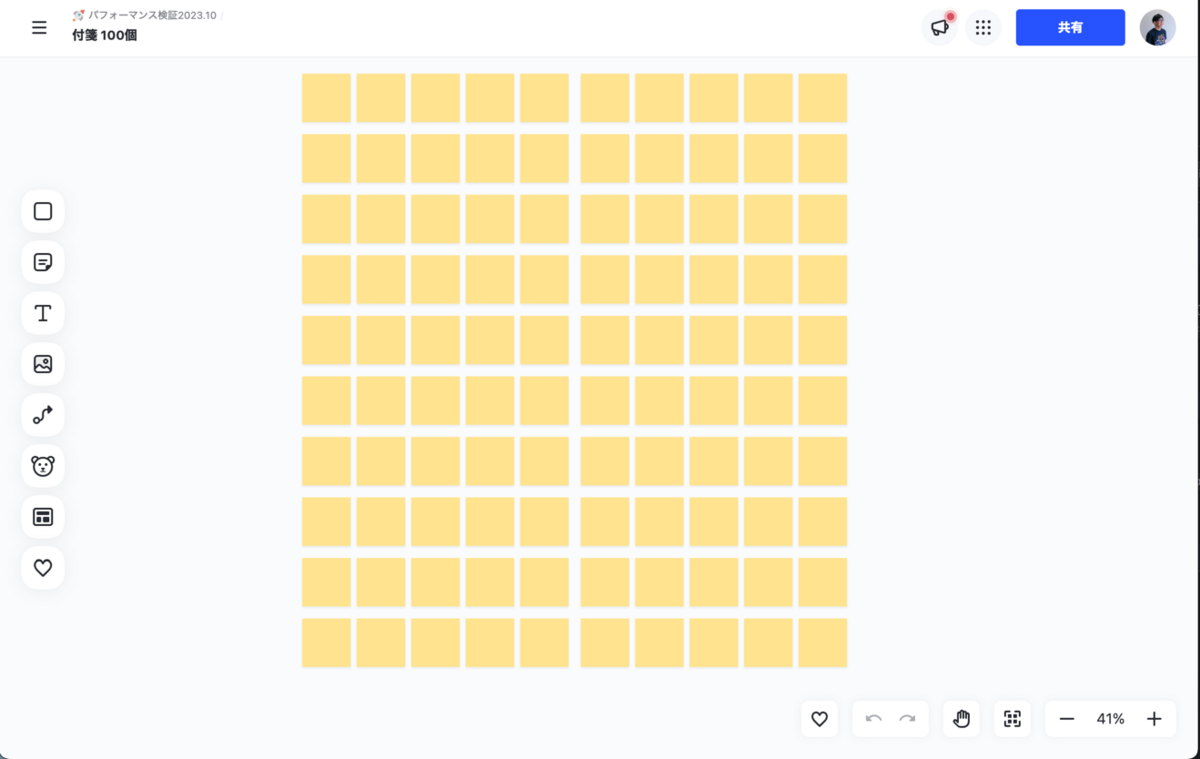Select the Shape tool
Viewport: 1200px width, 759px height.
click(x=43, y=211)
